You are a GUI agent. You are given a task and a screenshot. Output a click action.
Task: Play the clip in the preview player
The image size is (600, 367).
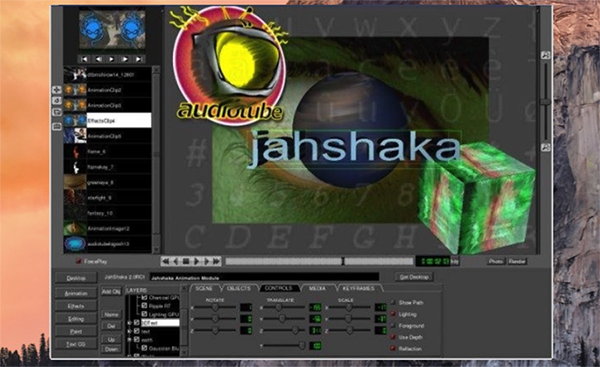[x=111, y=59]
